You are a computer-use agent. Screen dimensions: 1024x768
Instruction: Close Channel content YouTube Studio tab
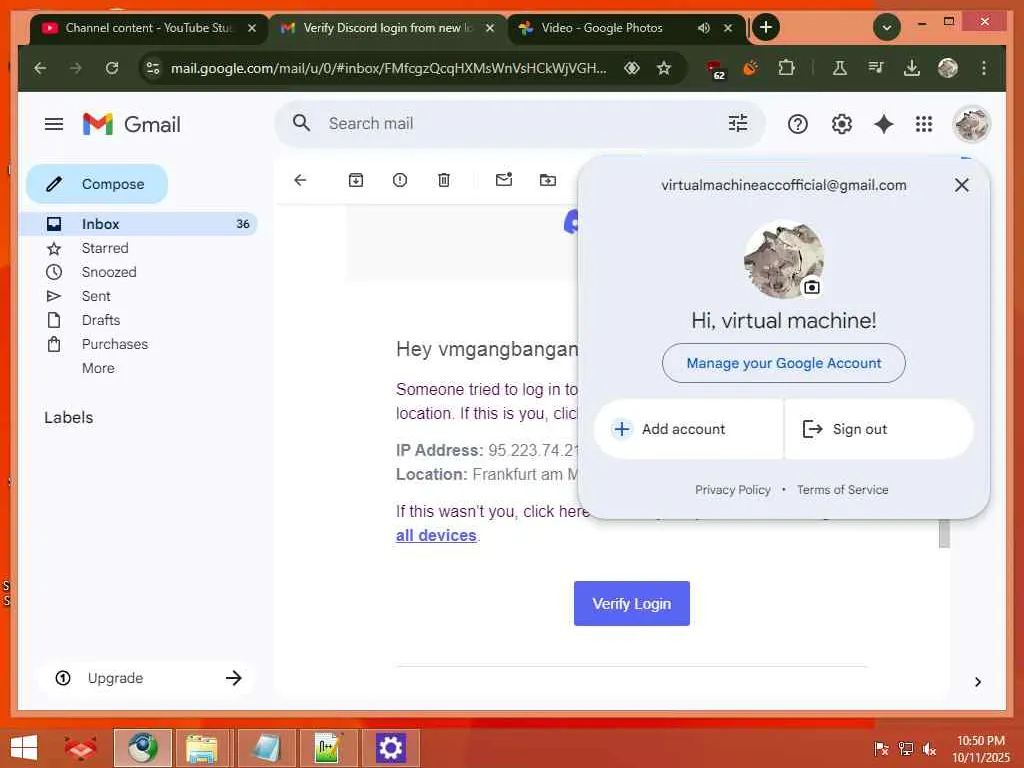252,28
